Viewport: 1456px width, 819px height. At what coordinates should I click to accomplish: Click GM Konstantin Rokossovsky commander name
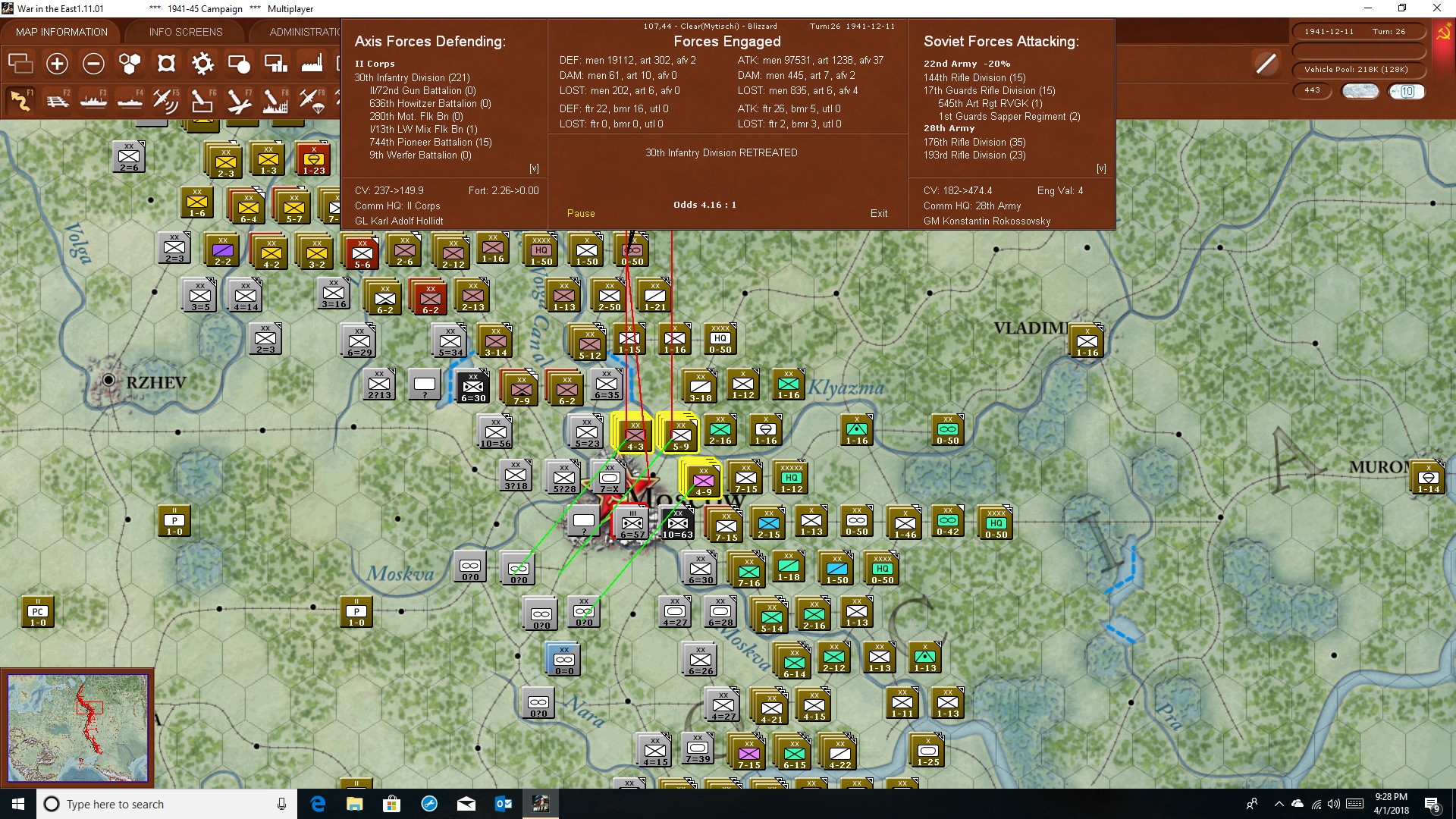point(987,221)
